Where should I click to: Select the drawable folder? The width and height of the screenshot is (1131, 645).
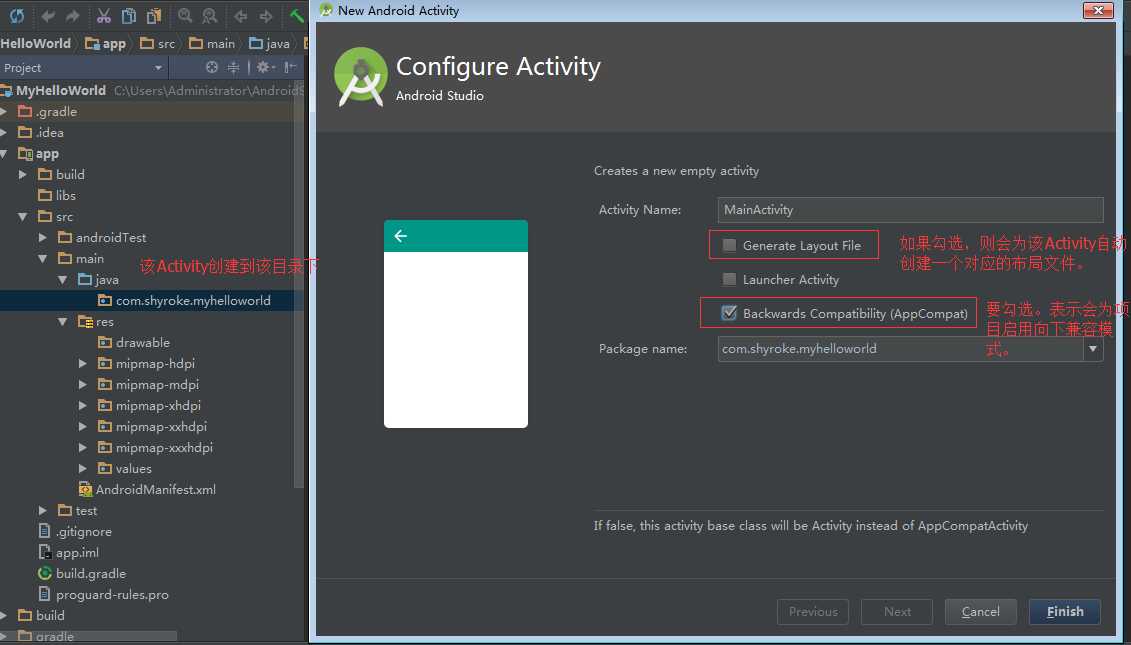pos(133,343)
